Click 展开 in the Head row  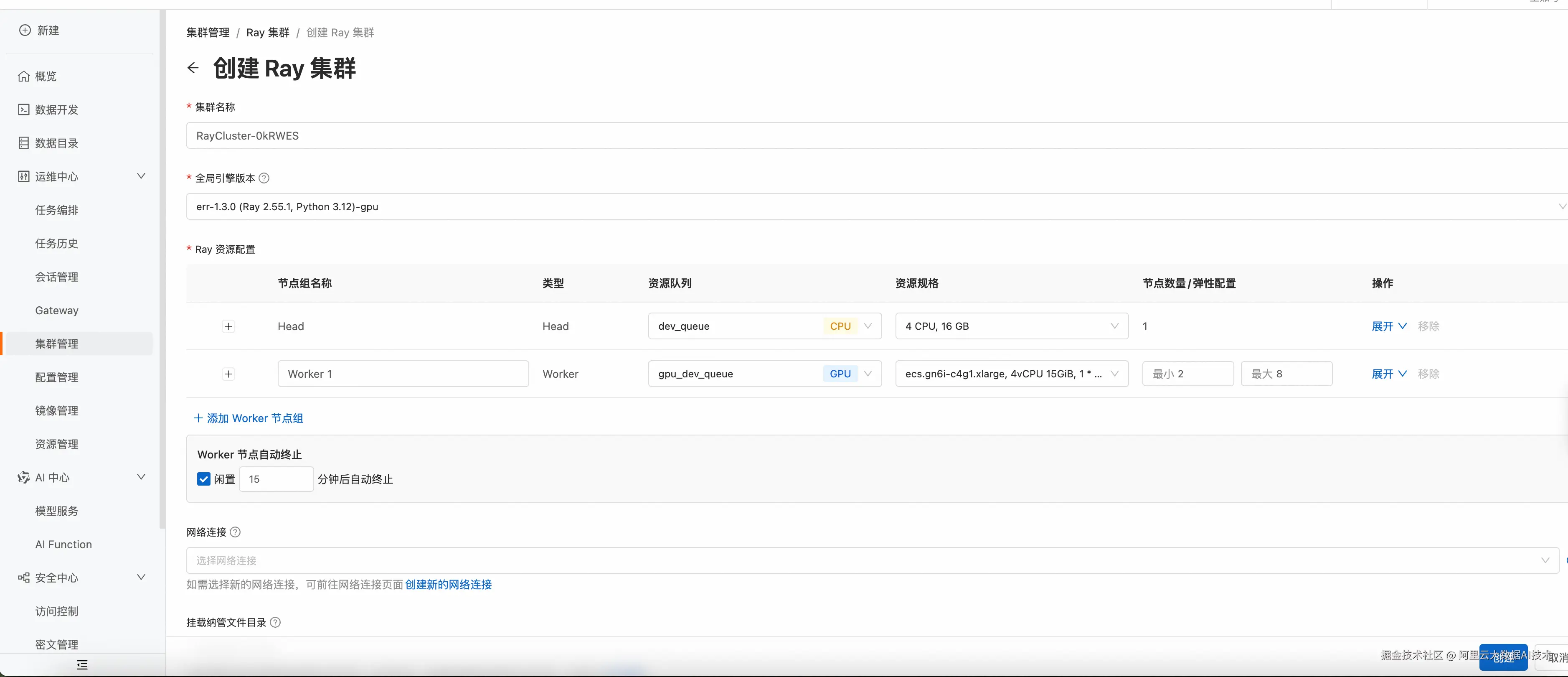tap(1389, 326)
